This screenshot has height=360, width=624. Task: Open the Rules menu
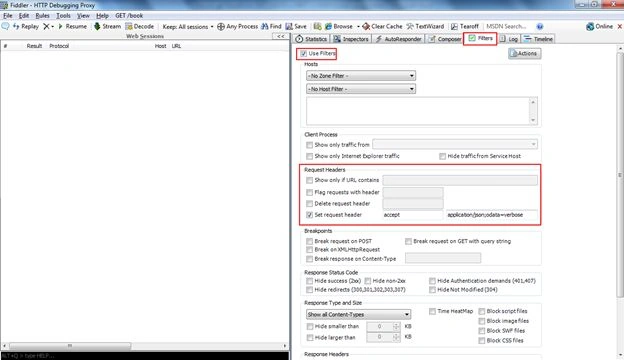(42, 16)
